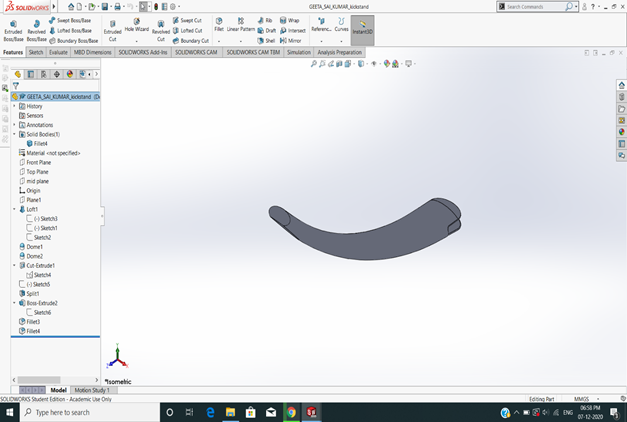The width and height of the screenshot is (627, 422).
Task: Select Fillet4 at the bottom of the tree
Action: (x=30, y=331)
